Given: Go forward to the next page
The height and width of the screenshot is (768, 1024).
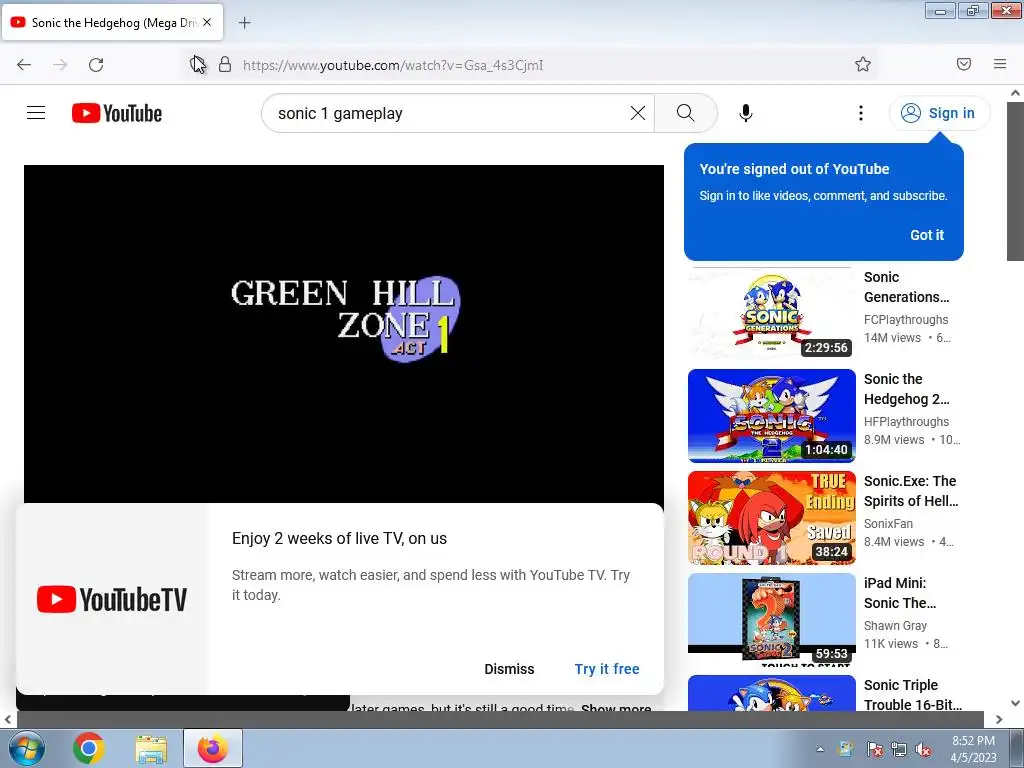Looking at the screenshot, I should point(60,65).
